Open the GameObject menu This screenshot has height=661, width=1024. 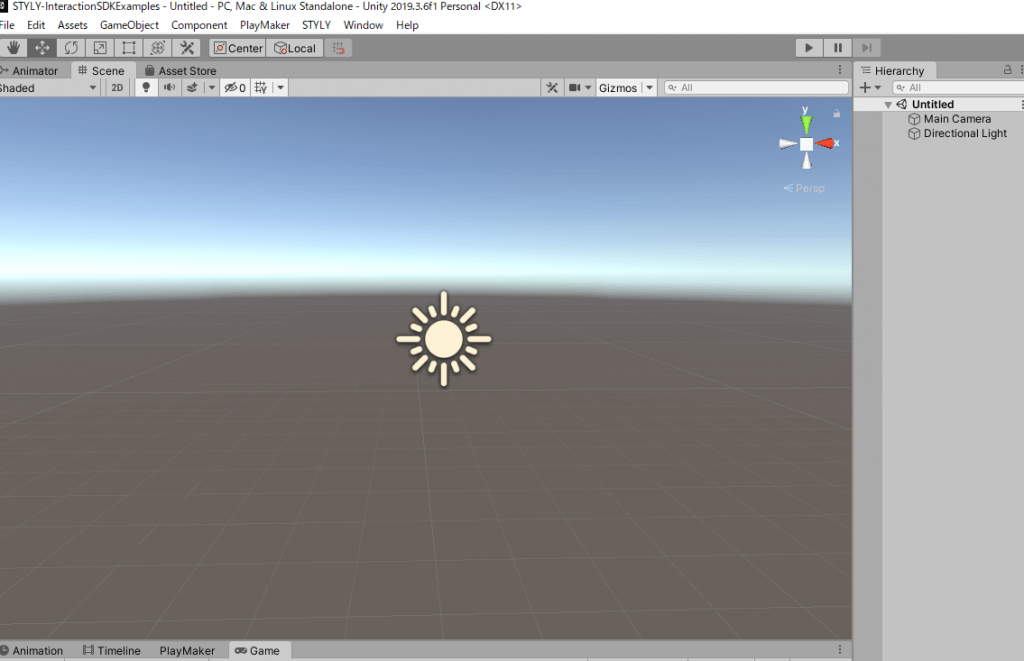coord(129,25)
